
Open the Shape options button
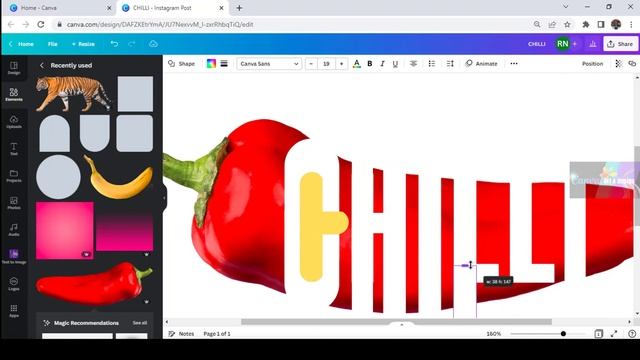(x=182, y=64)
